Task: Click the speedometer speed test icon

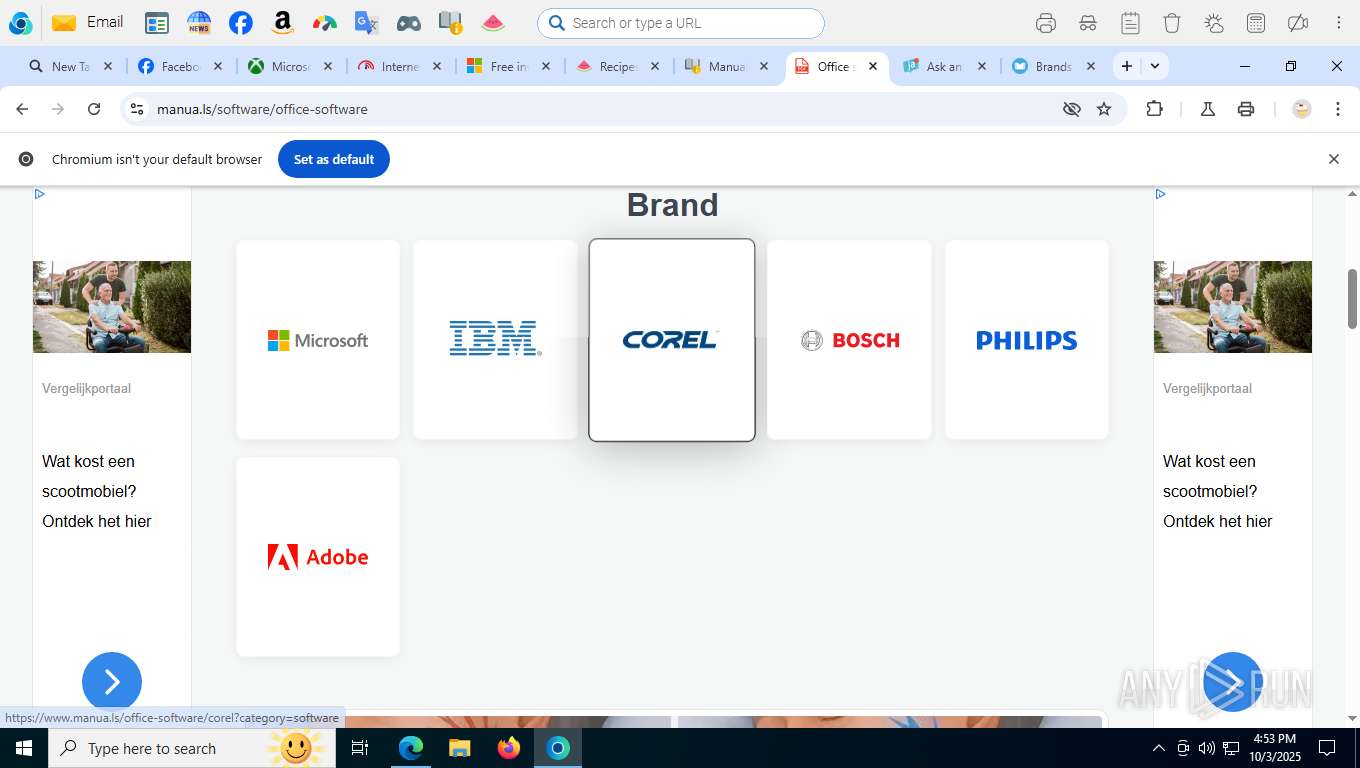Action: coord(324,23)
